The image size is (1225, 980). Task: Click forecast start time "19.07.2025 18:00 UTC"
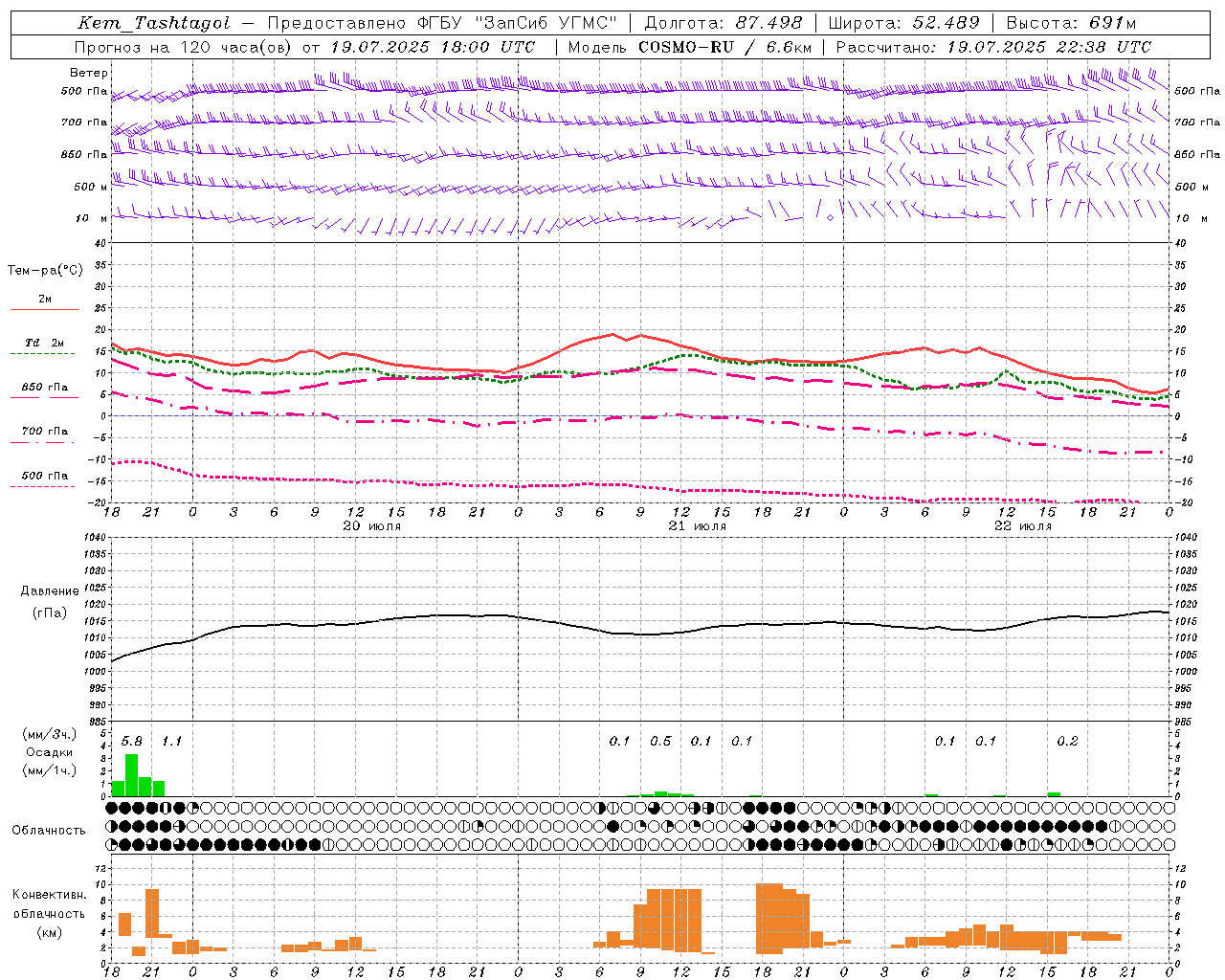(x=433, y=47)
